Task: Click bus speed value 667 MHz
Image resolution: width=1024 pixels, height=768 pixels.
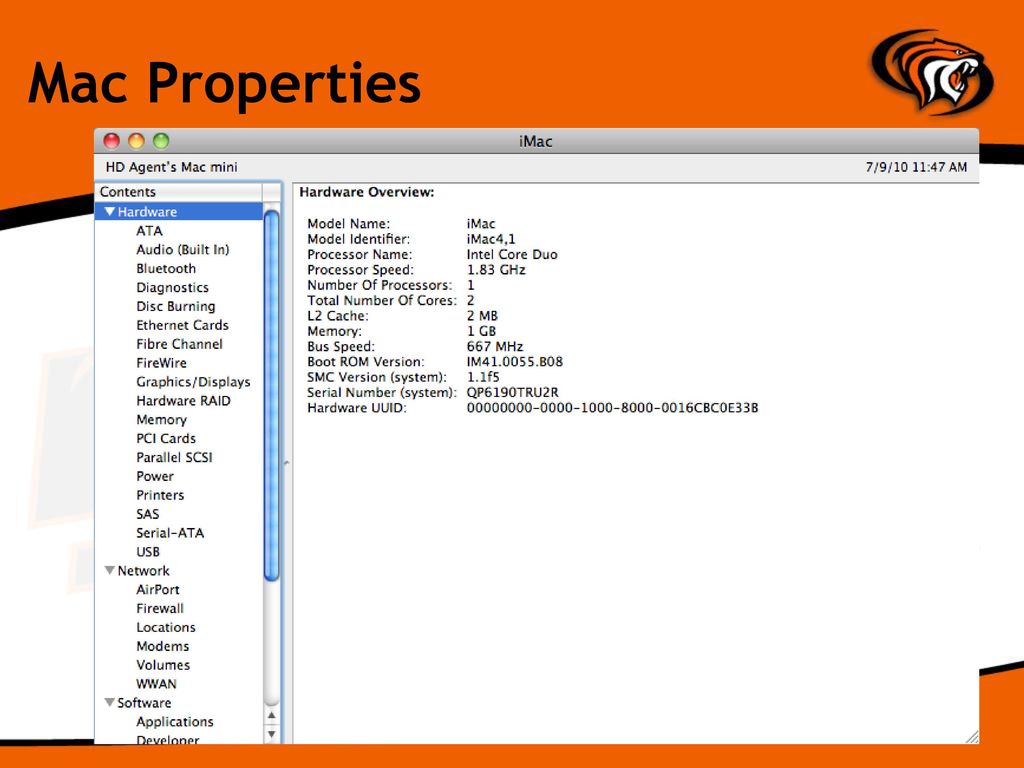Action: point(494,347)
